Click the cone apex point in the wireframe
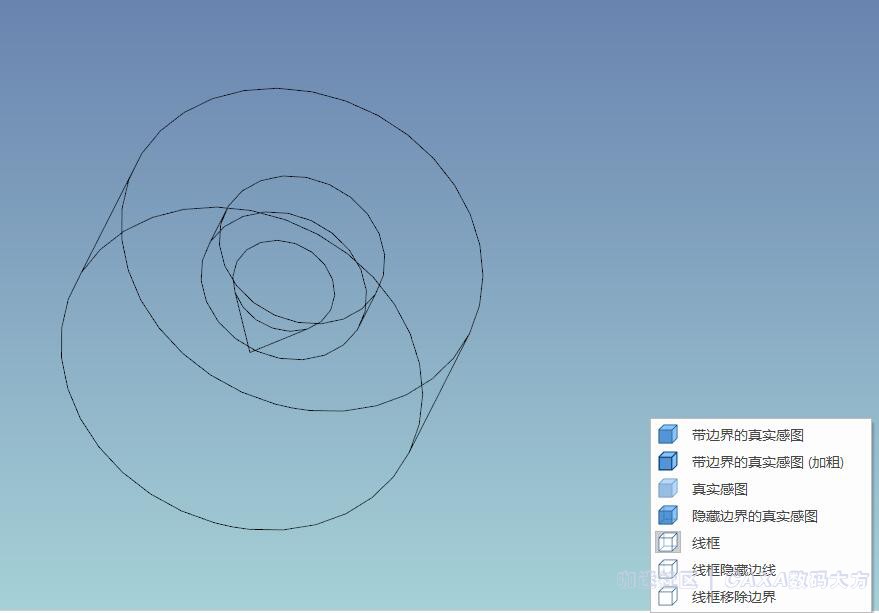The width and height of the screenshot is (879, 613). pyautogui.click(x=250, y=351)
